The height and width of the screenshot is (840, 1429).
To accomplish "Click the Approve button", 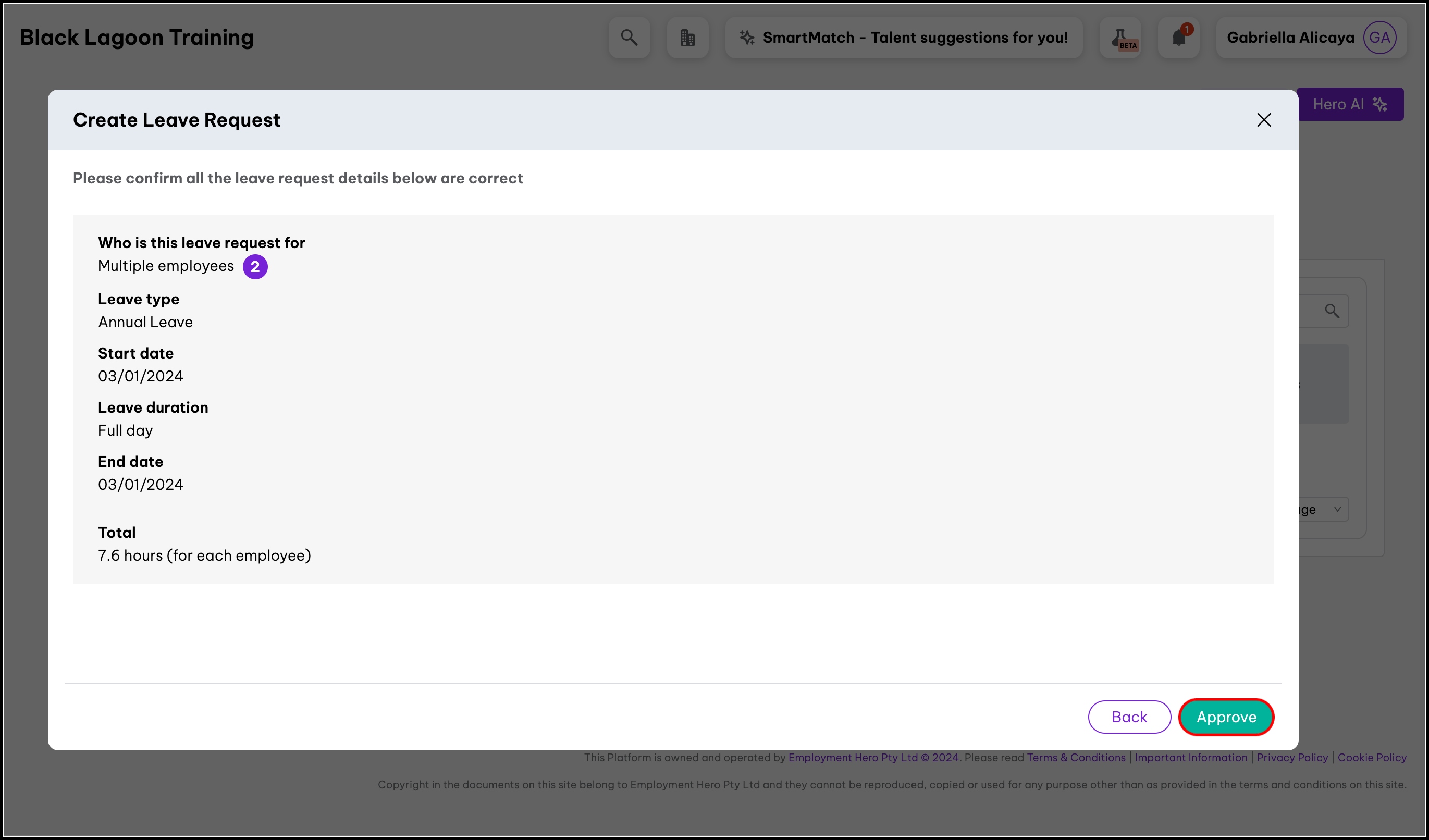I will [x=1225, y=717].
